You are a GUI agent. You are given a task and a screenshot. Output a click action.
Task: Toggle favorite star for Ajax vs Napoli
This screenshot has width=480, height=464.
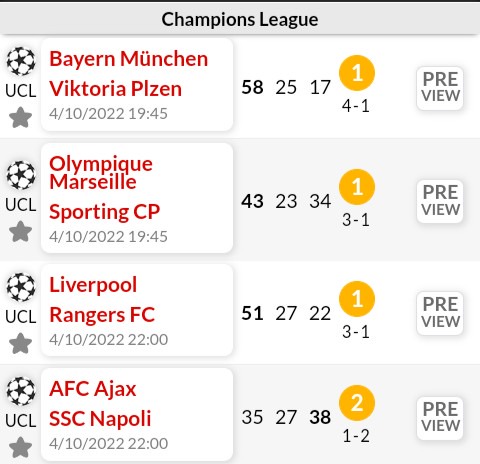(x=20, y=447)
